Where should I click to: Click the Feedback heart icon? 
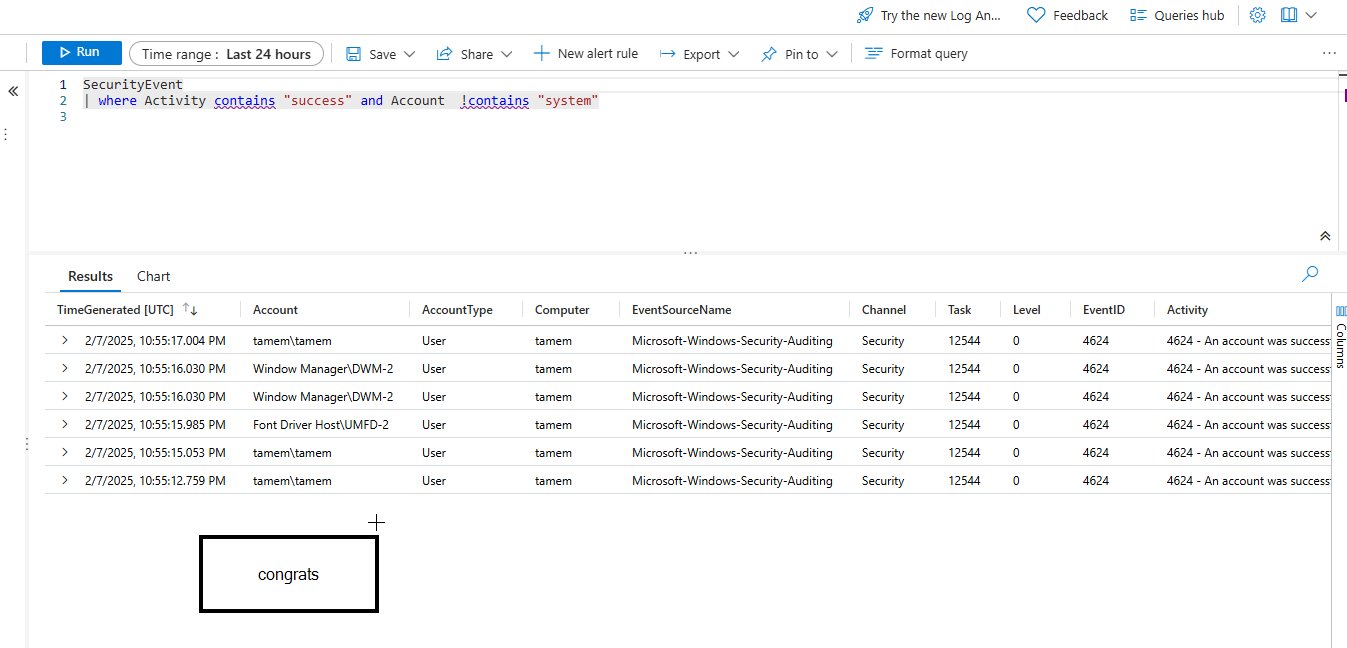click(1036, 15)
